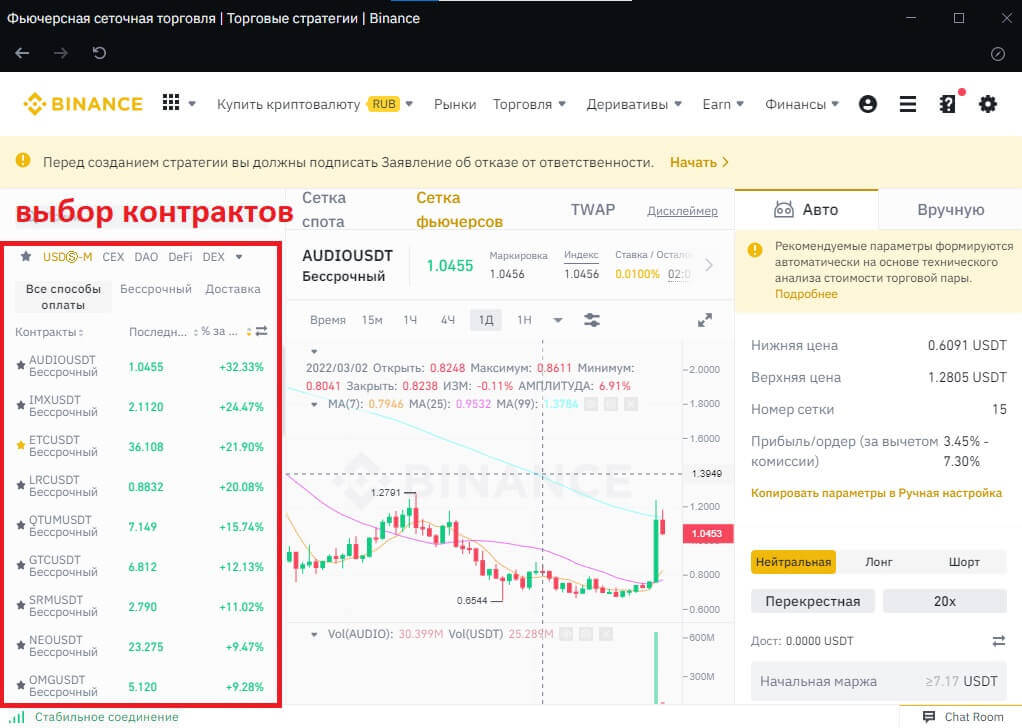Open the apps grid menu icon
The width and height of the screenshot is (1022, 728).
(x=171, y=103)
